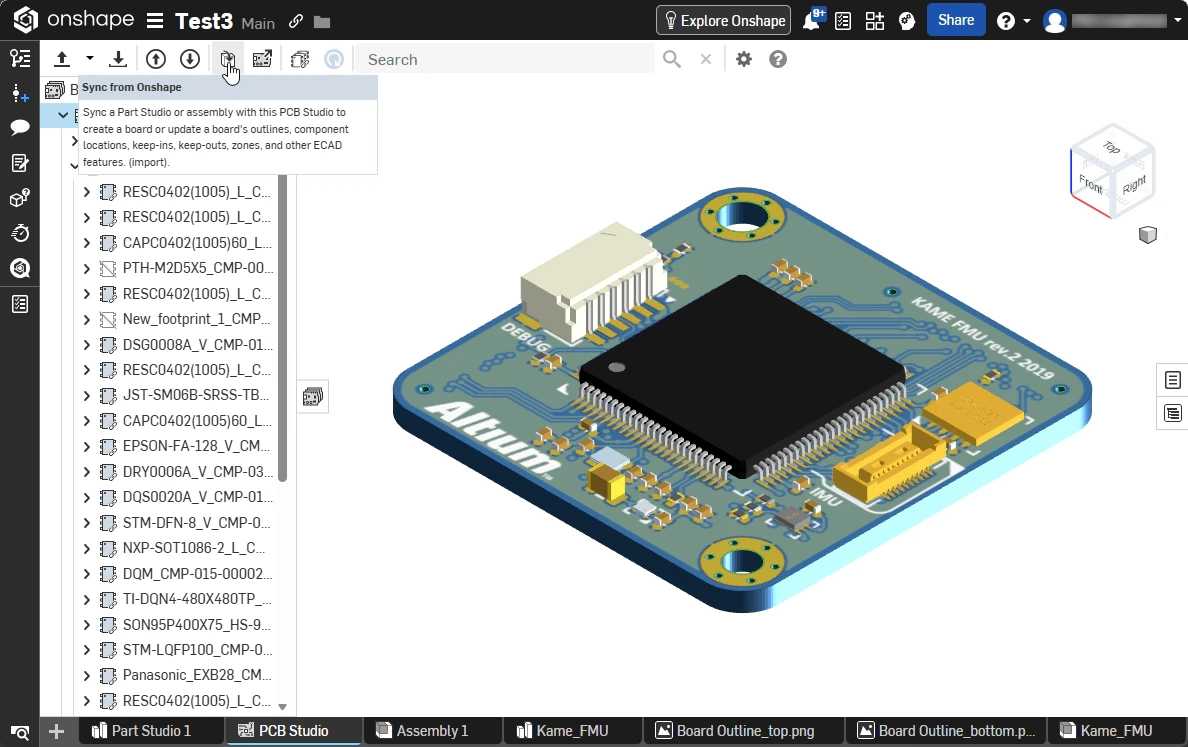This screenshot has width=1188, height=747.
Task: Click the insert branch plus icon in sidebar
Action: [x=20, y=94]
